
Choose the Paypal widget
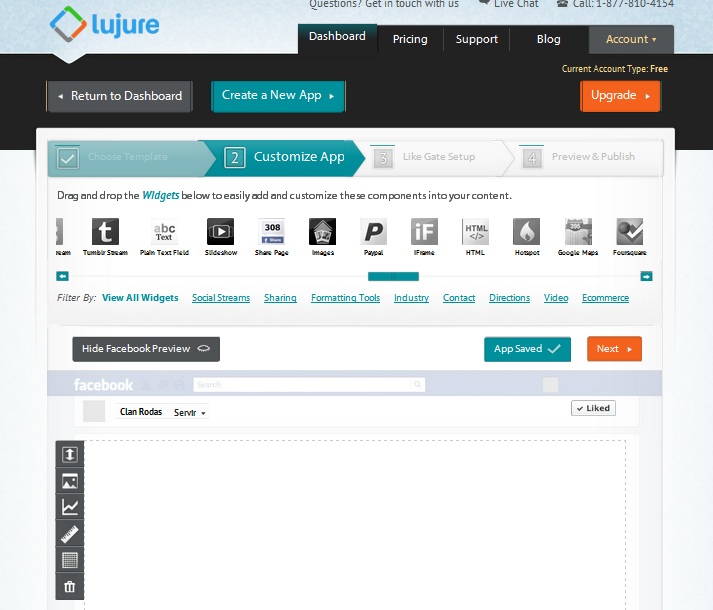(374, 232)
